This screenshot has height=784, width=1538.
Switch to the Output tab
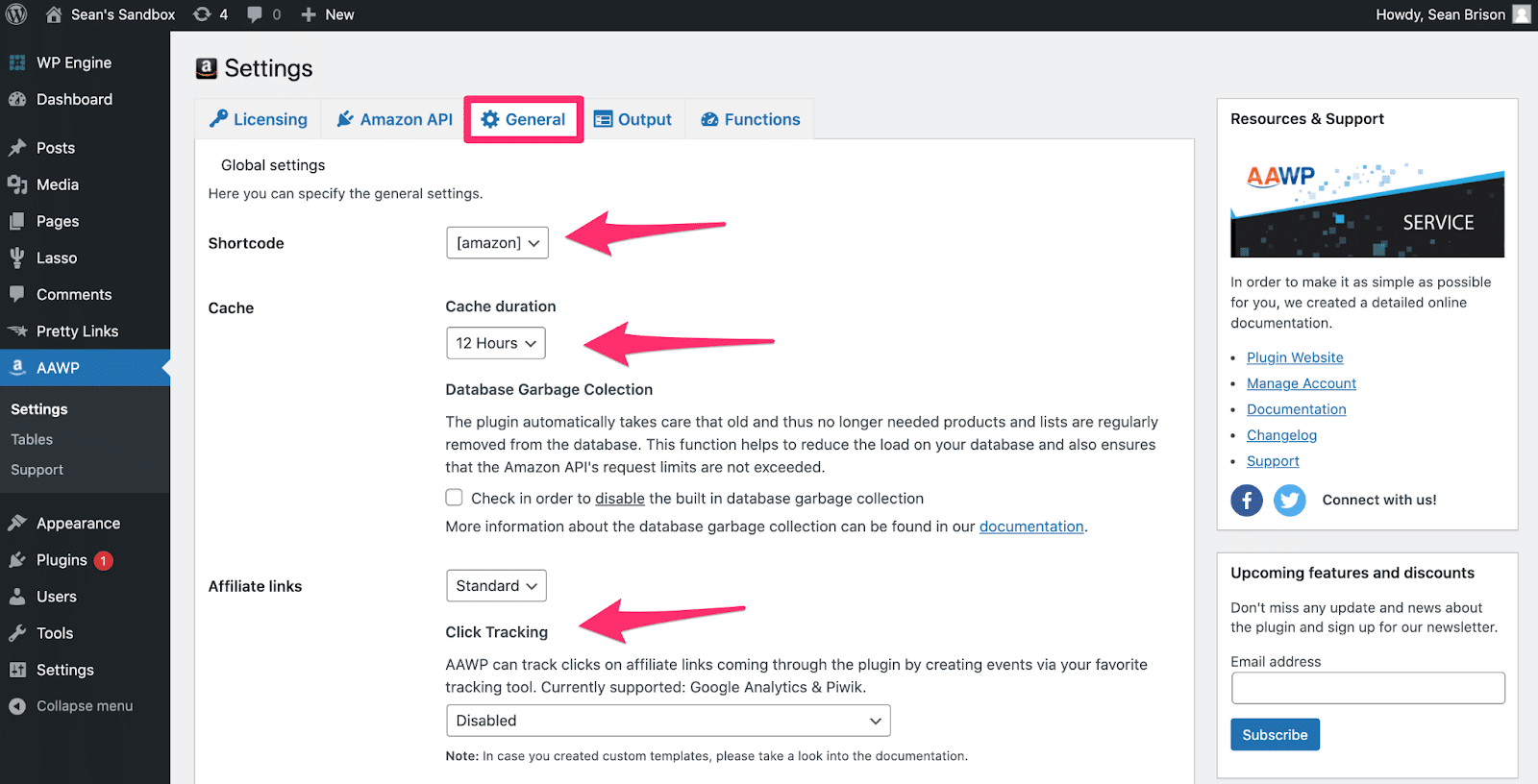click(x=633, y=119)
